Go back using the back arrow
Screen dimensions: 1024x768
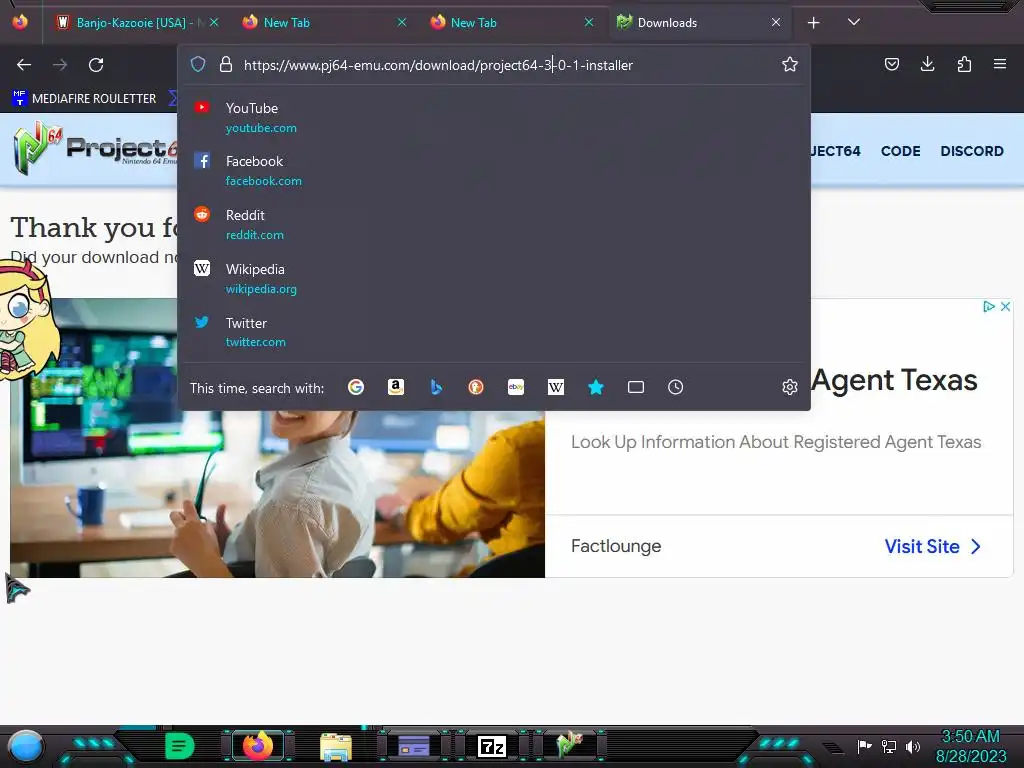coord(24,65)
